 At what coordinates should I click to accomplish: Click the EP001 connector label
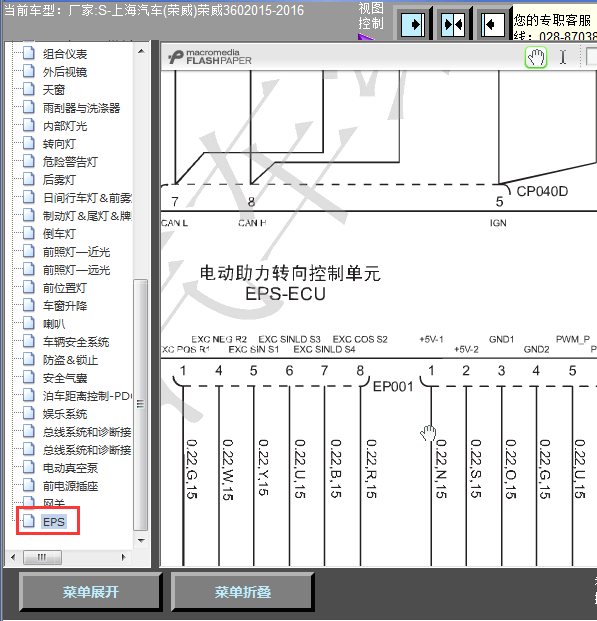click(393, 387)
